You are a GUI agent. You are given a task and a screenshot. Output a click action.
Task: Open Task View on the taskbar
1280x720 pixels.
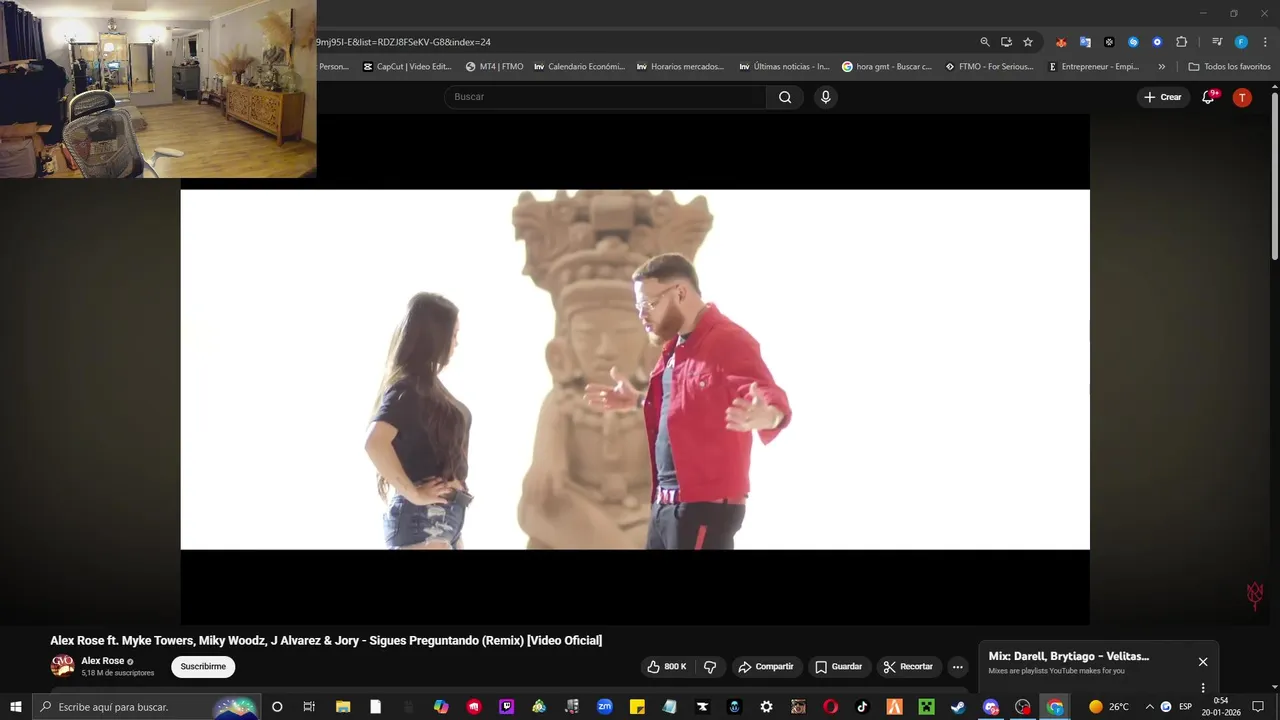[309, 707]
